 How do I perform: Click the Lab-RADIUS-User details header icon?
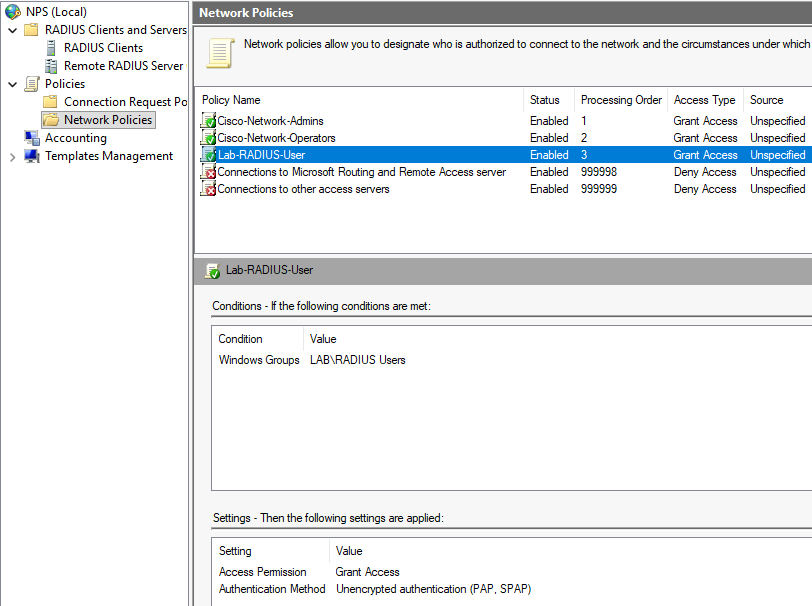point(212,270)
